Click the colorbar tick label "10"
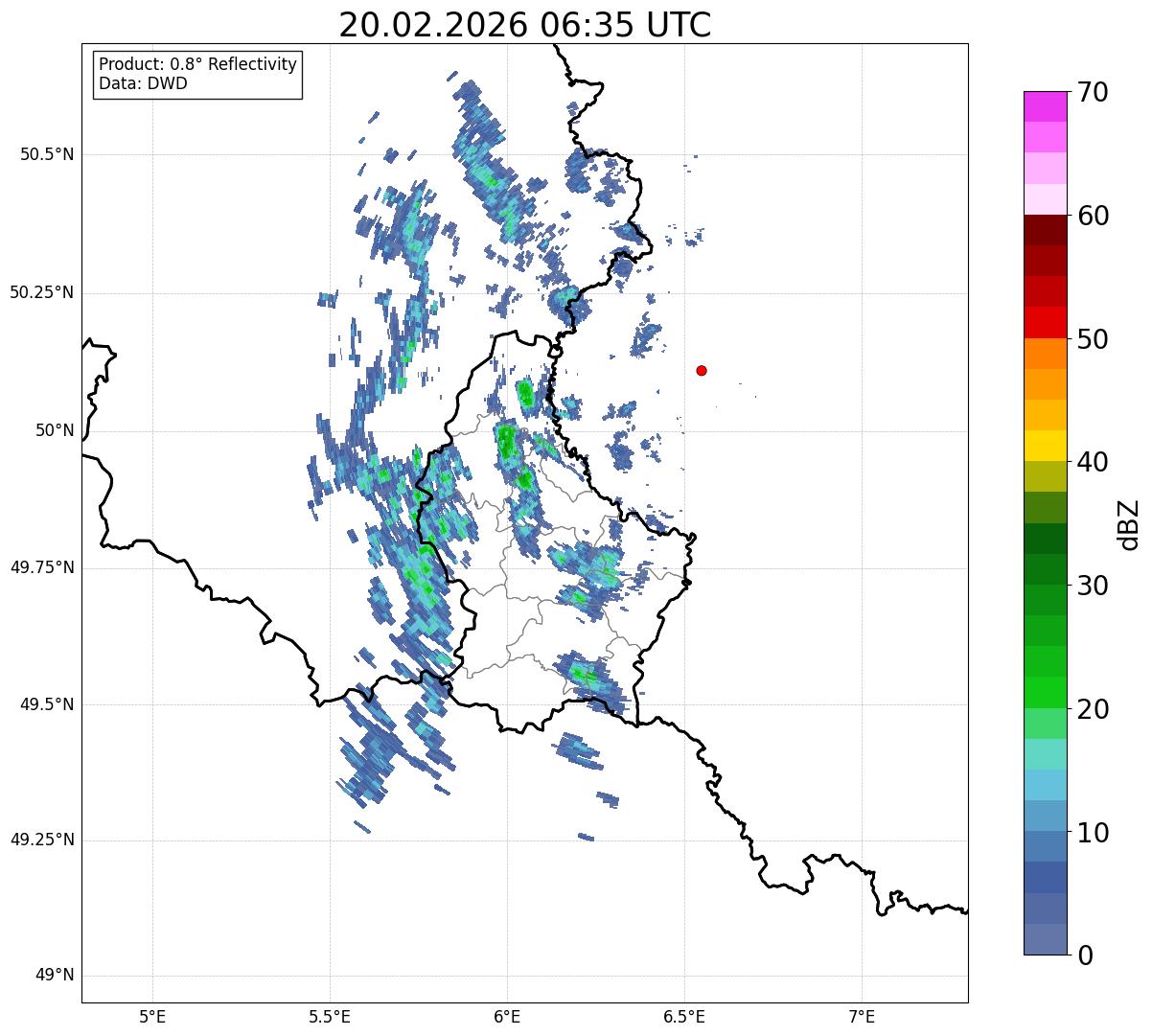Image resolution: width=1152 pixels, height=1036 pixels. 1093,833
